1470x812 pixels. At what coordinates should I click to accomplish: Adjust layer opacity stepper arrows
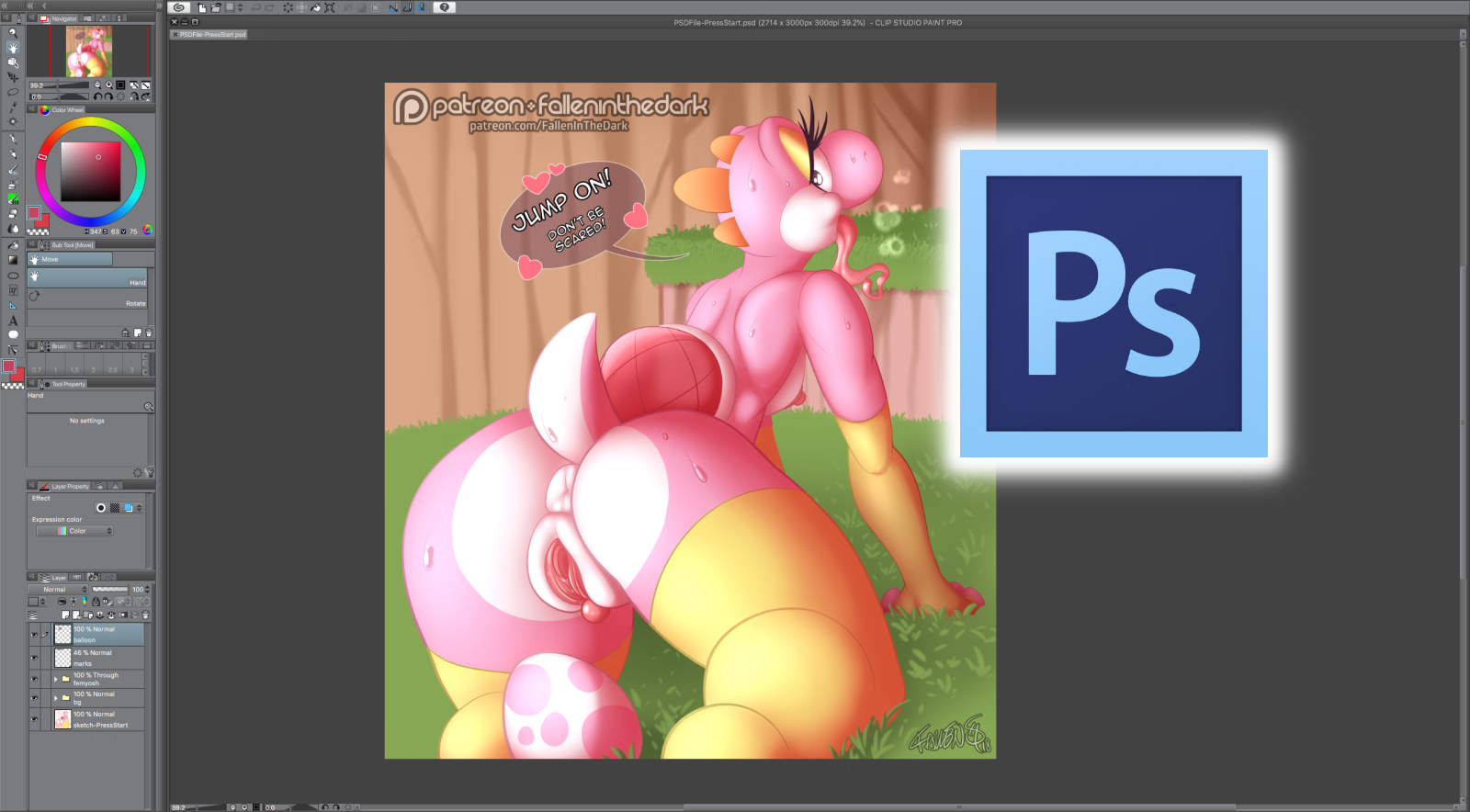point(148,590)
